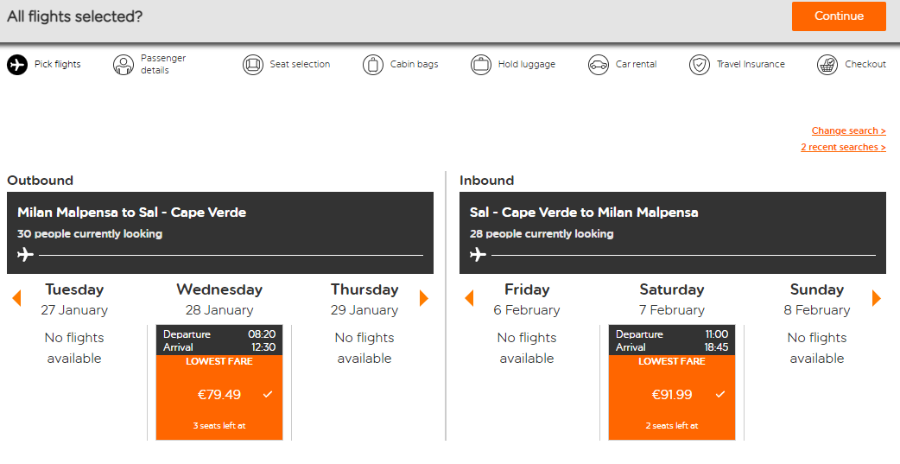Select the Seat selection step icon
This screenshot has width=900, height=464.
point(253,64)
